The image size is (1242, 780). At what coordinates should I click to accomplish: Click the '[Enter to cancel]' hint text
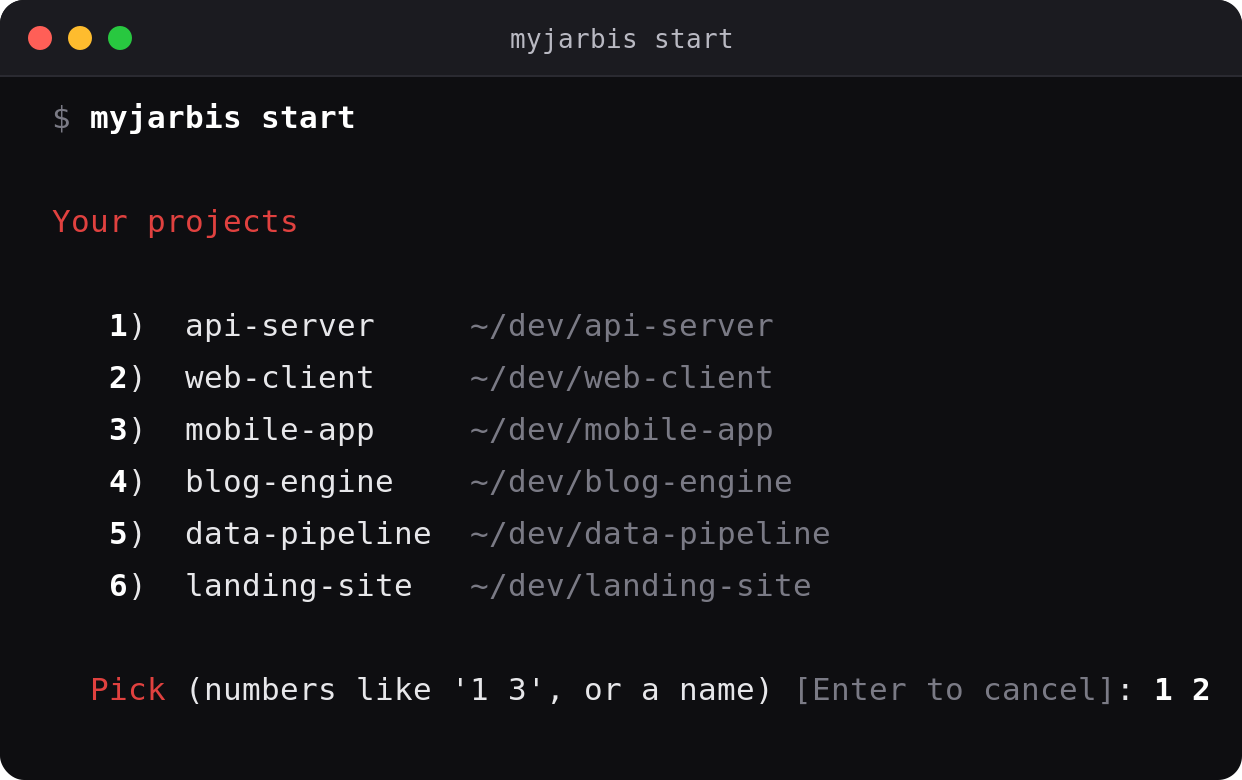click(954, 690)
